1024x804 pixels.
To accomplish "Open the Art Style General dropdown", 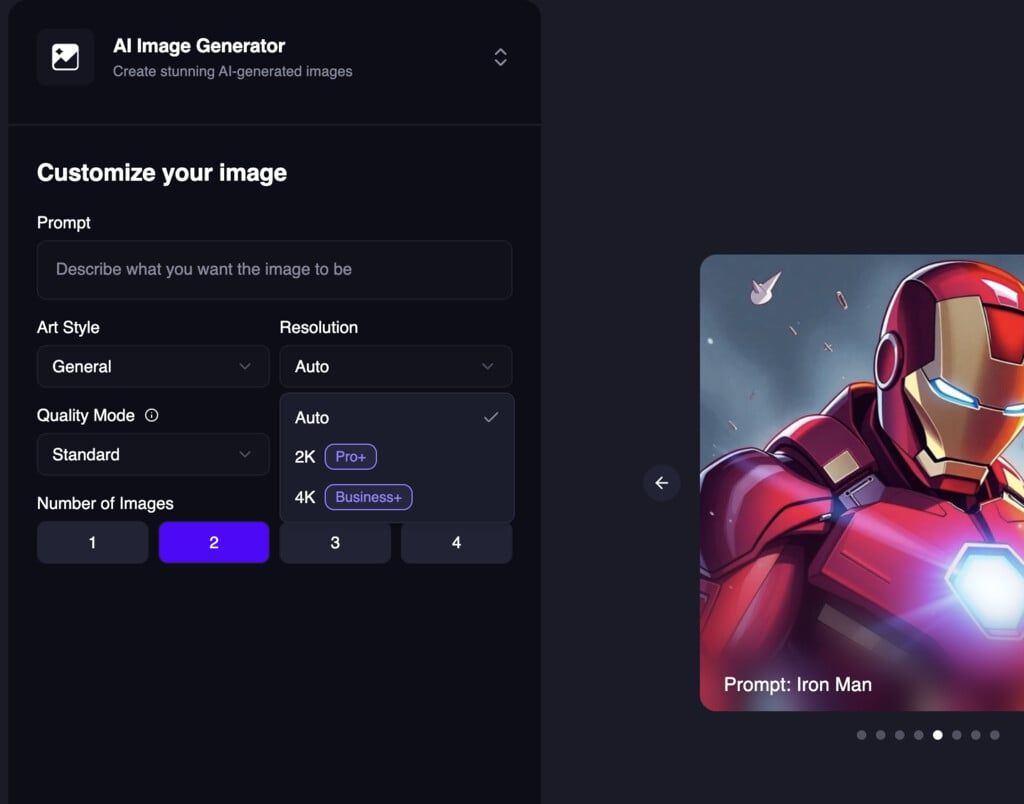I will tap(153, 366).
